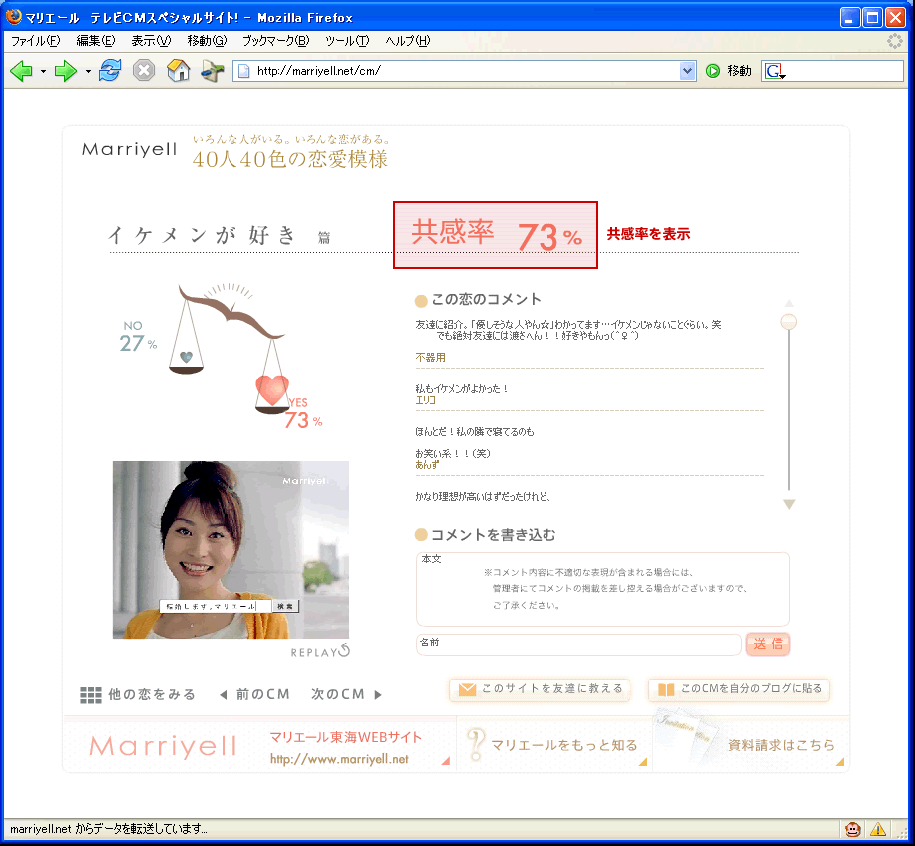Viewport: 915px width, 846px height.
Task: Click the 前のCM link
Action: point(254,694)
